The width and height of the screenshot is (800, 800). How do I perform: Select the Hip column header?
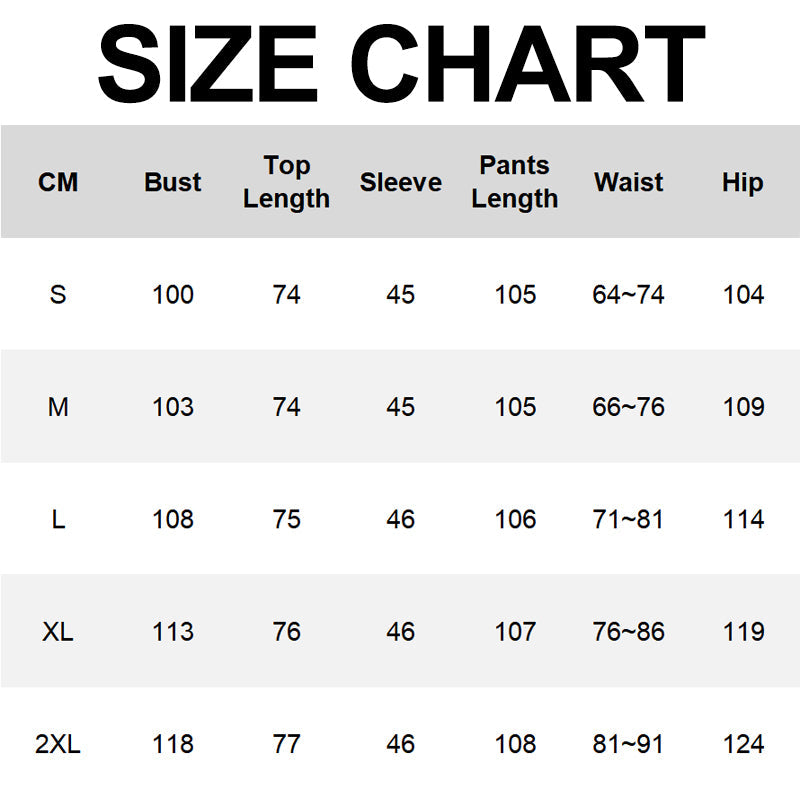coord(743,183)
